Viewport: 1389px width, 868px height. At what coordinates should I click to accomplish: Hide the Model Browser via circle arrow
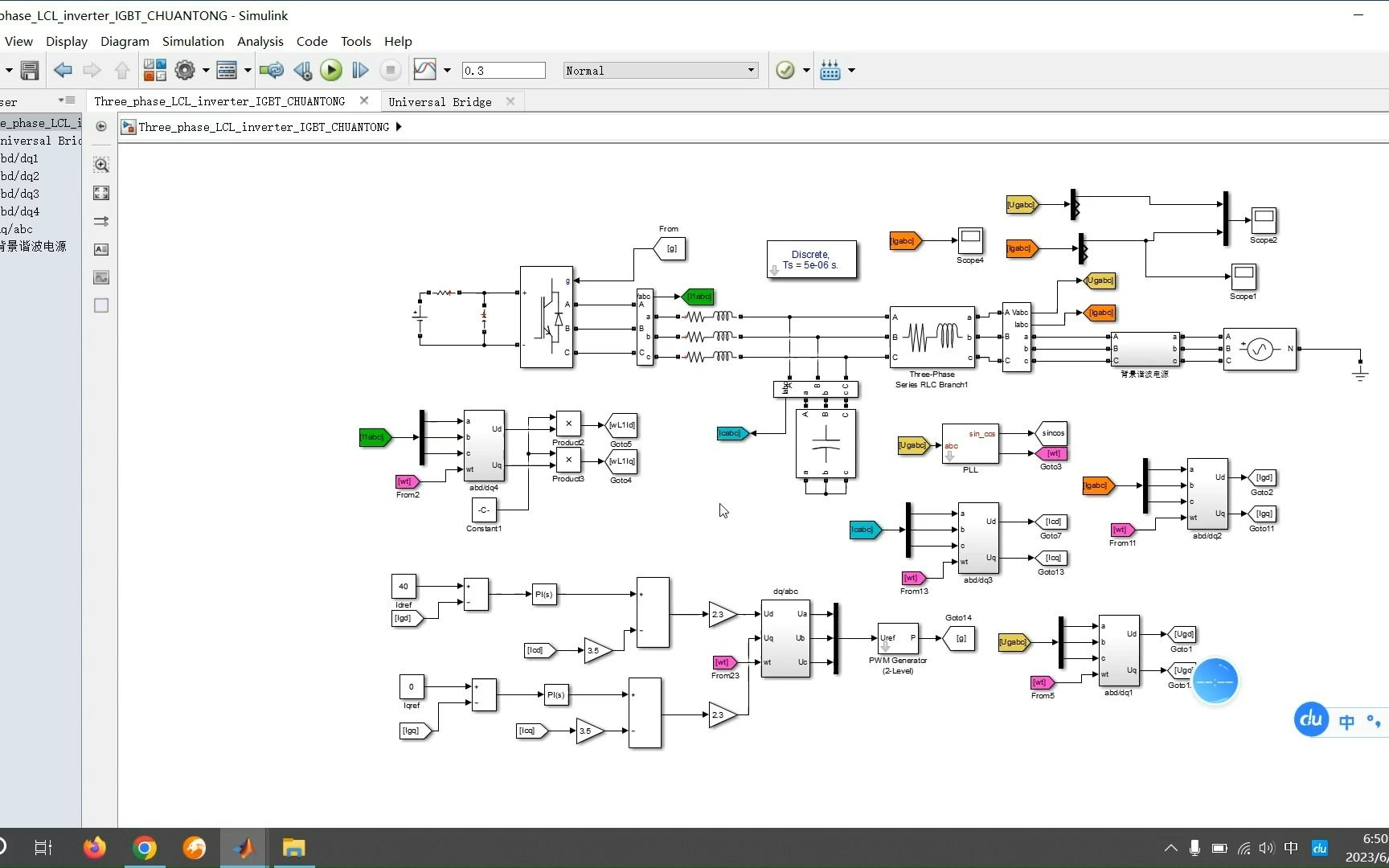[101, 126]
